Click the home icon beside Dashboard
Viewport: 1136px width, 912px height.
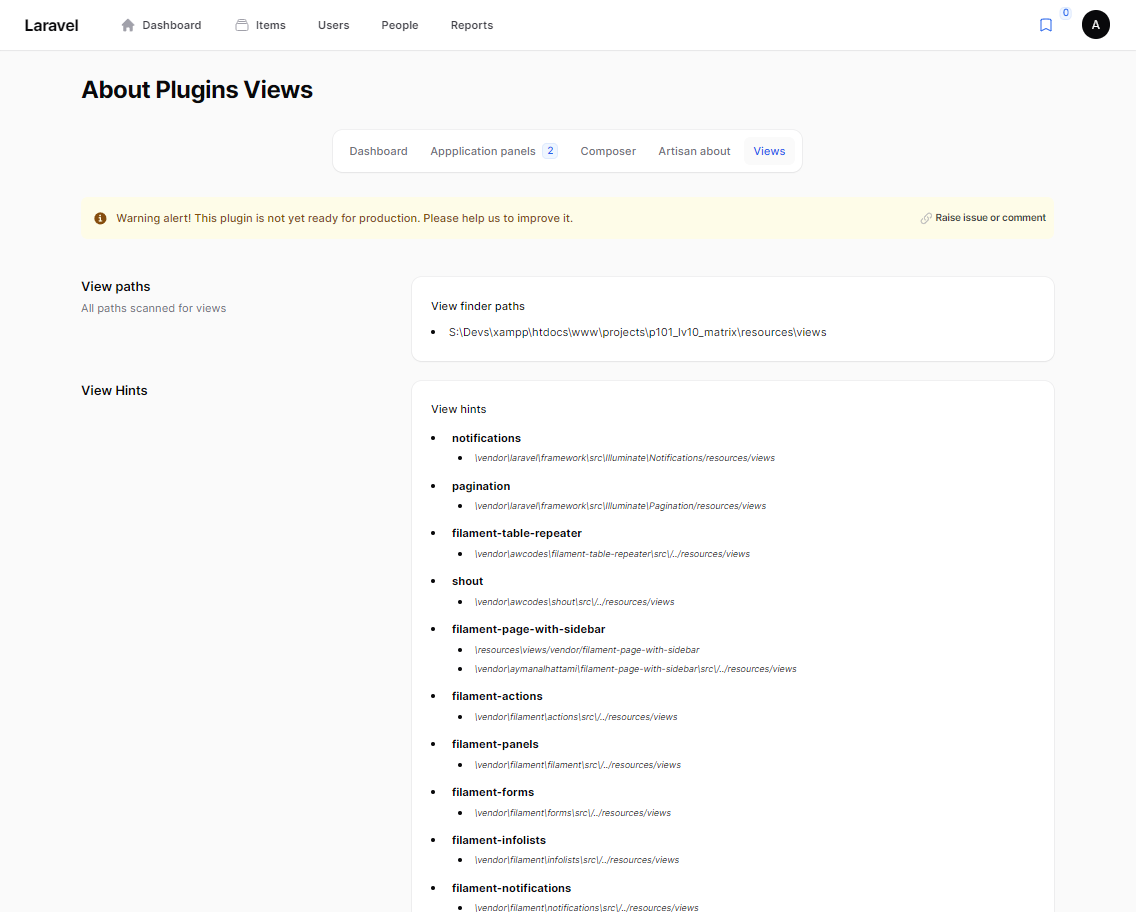point(128,25)
